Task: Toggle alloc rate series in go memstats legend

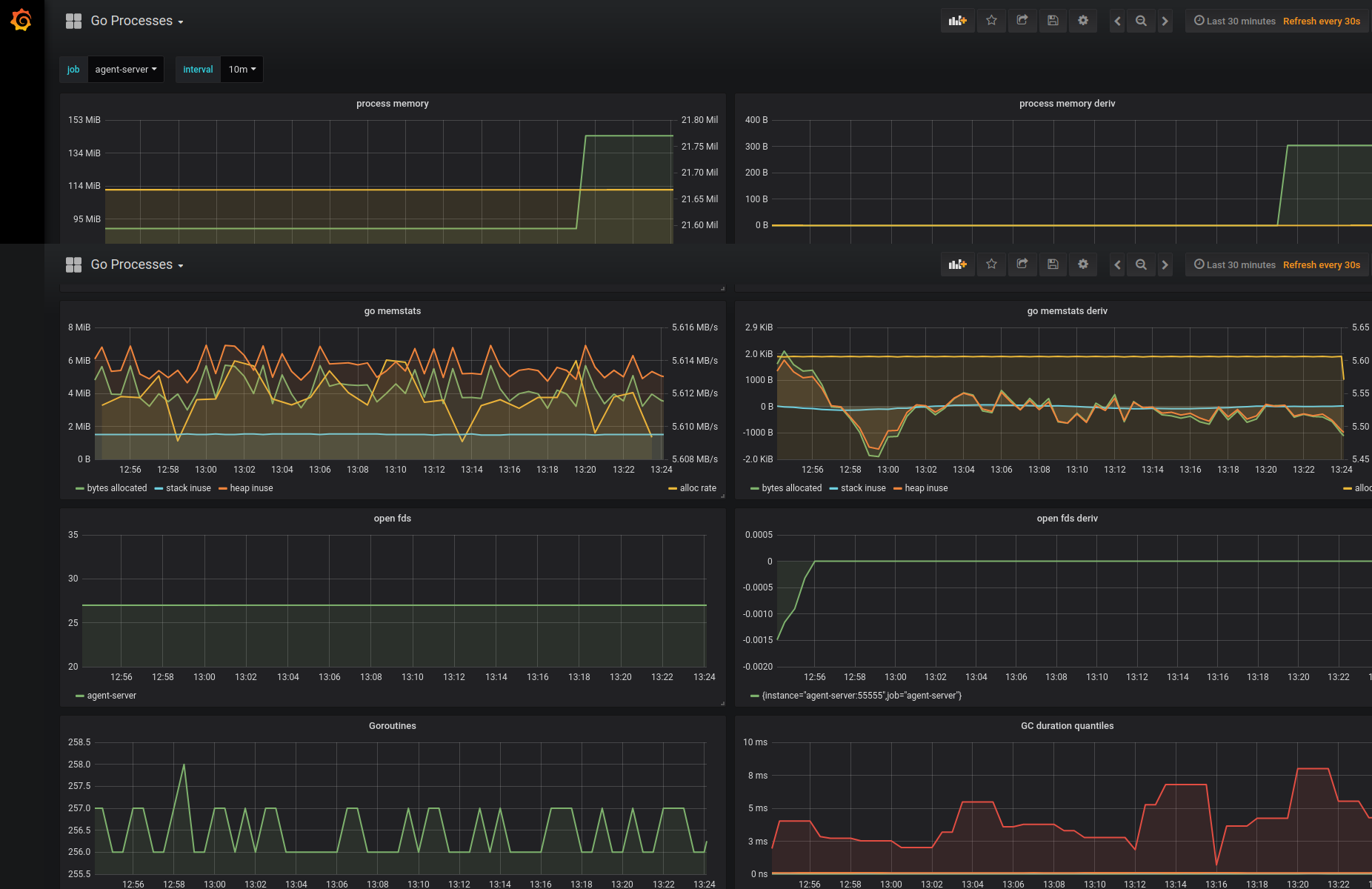Action: point(698,488)
